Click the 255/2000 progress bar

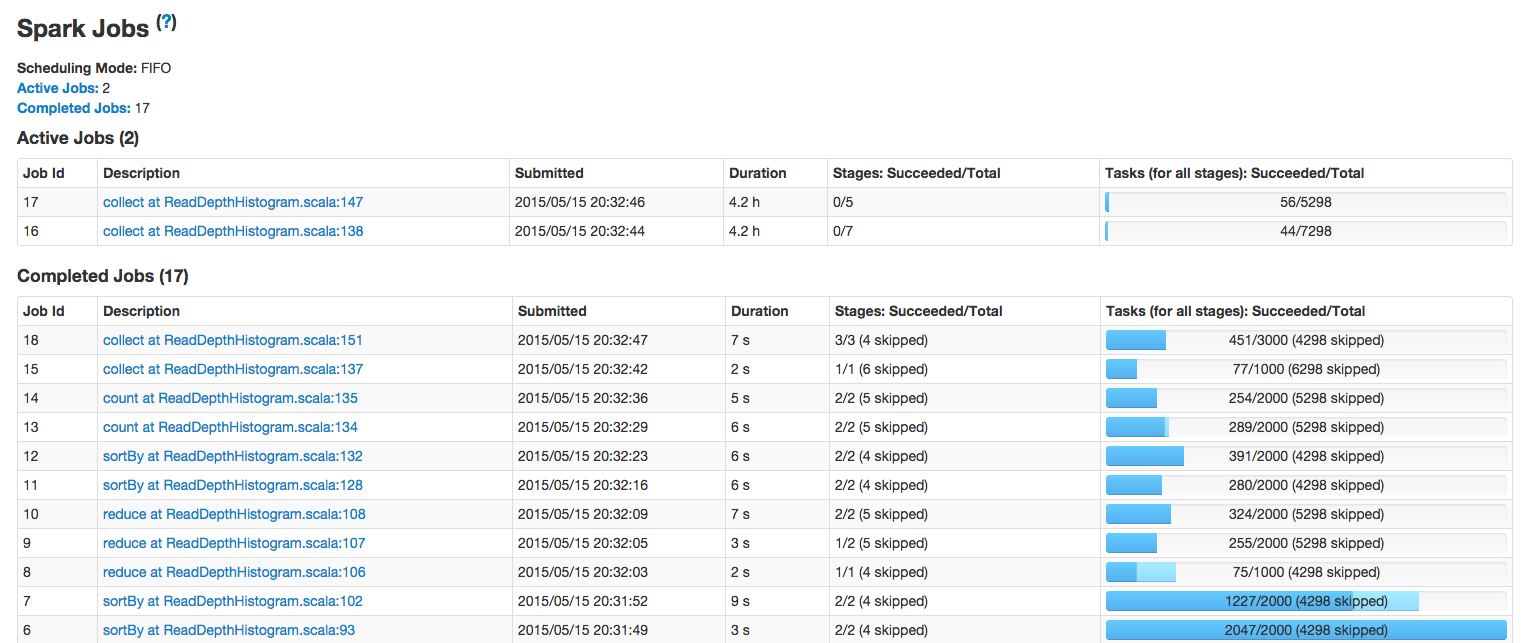coord(1305,543)
